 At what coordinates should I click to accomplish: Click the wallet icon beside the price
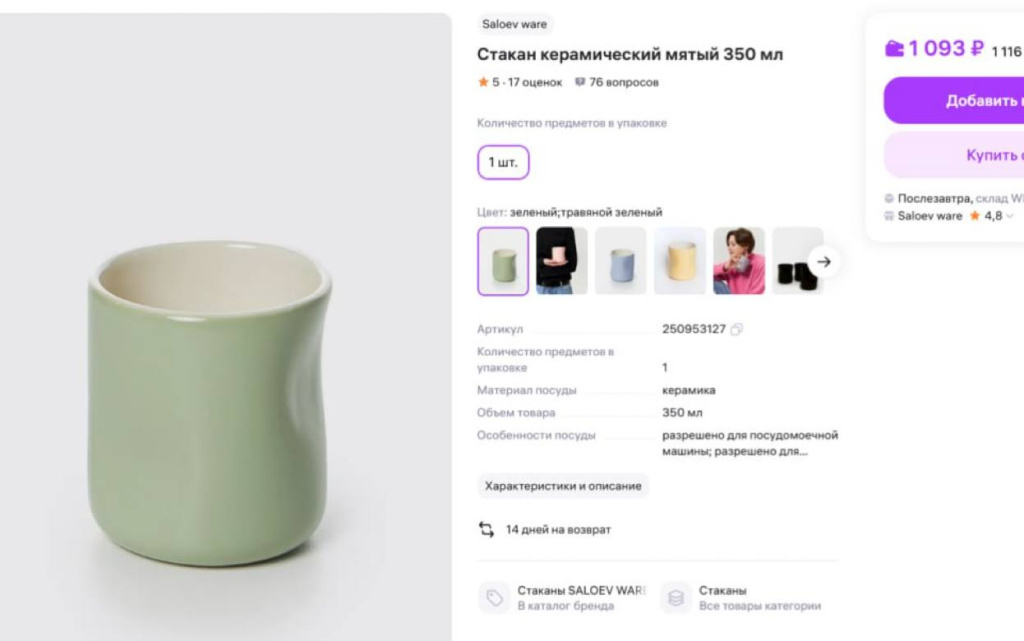pos(894,48)
